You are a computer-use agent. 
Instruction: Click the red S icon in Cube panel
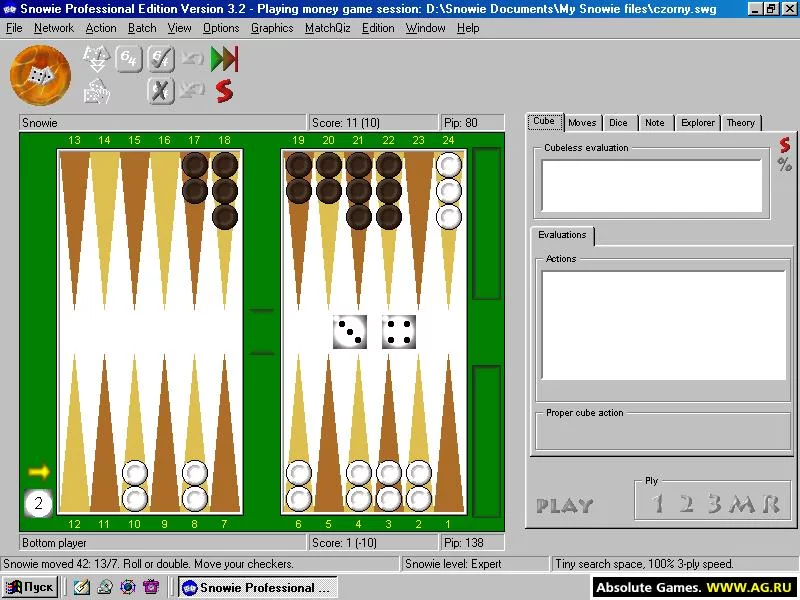785,145
